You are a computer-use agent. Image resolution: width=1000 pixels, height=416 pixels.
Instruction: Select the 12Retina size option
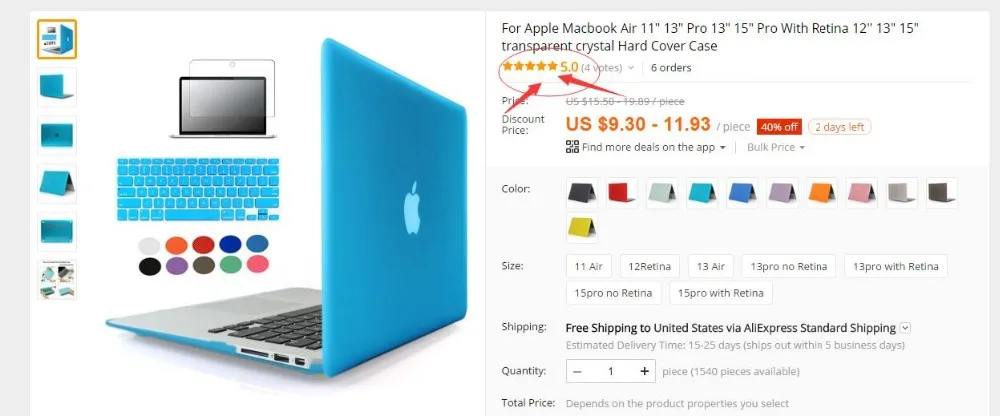tap(650, 266)
